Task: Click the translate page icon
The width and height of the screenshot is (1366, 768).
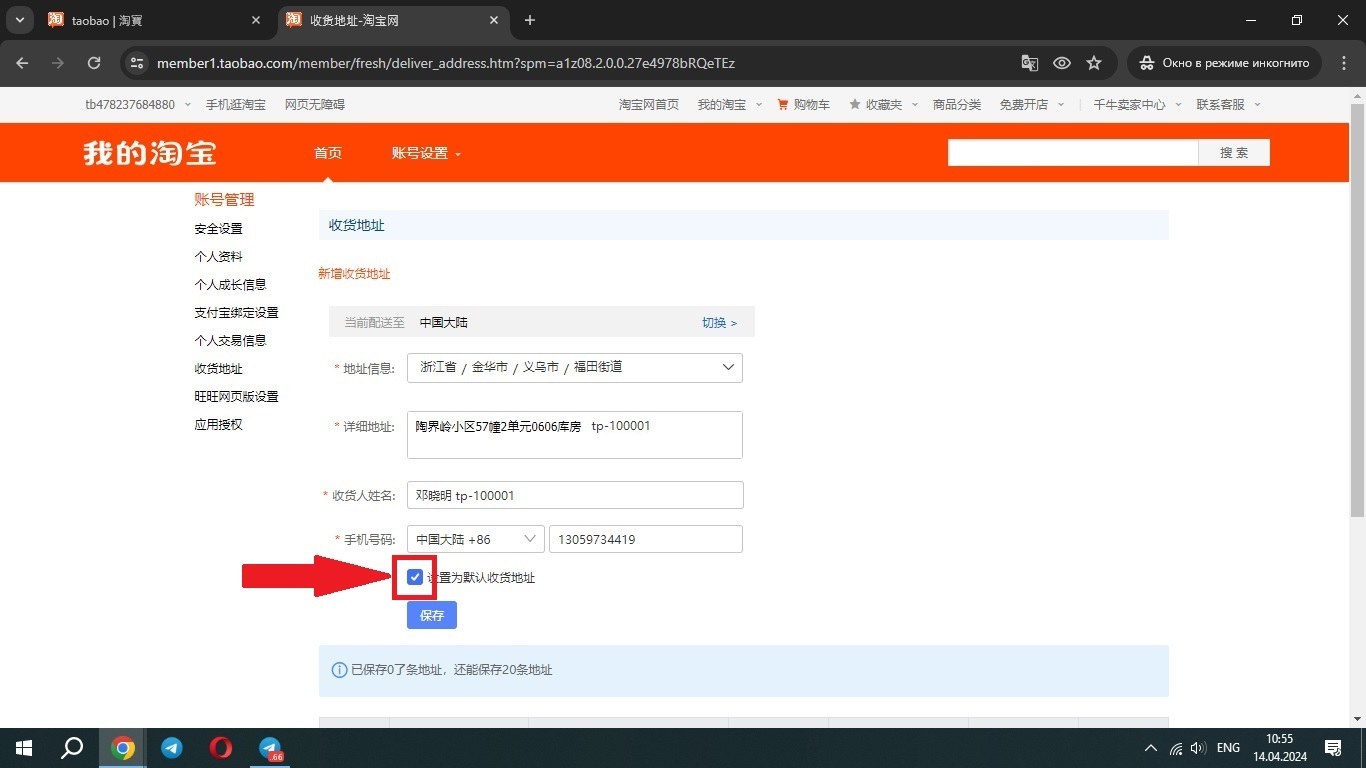Action: pos(1029,63)
